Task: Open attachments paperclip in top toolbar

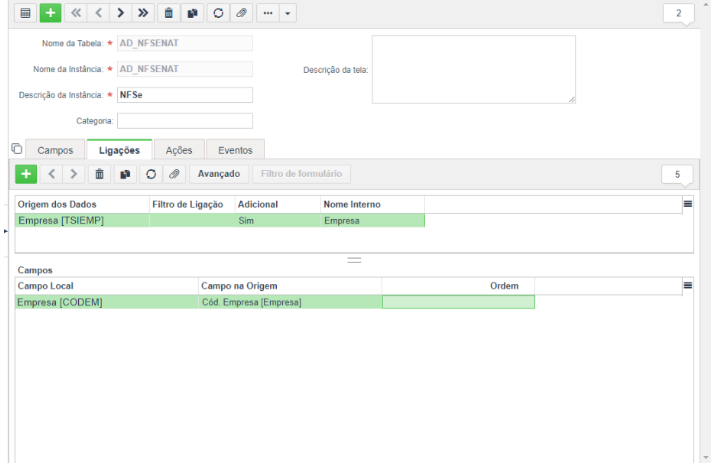Action: point(241,13)
